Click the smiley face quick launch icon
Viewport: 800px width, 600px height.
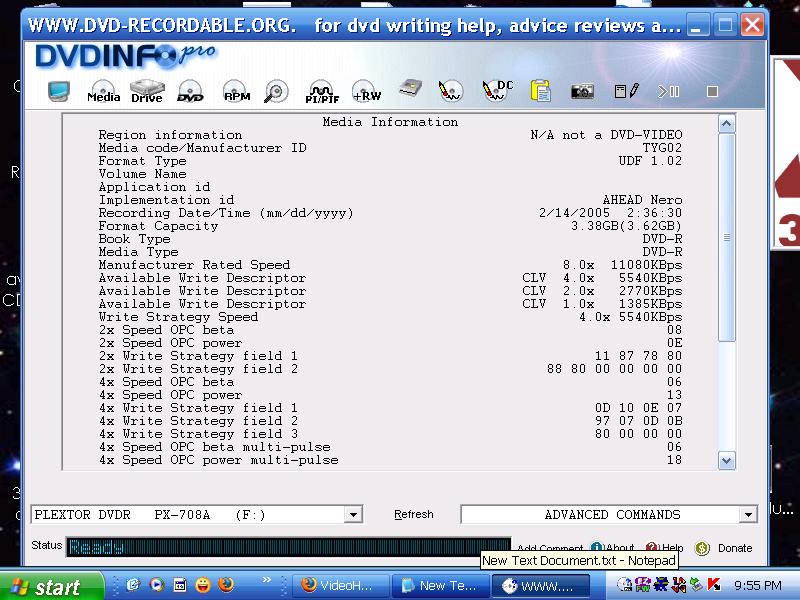coord(203,585)
